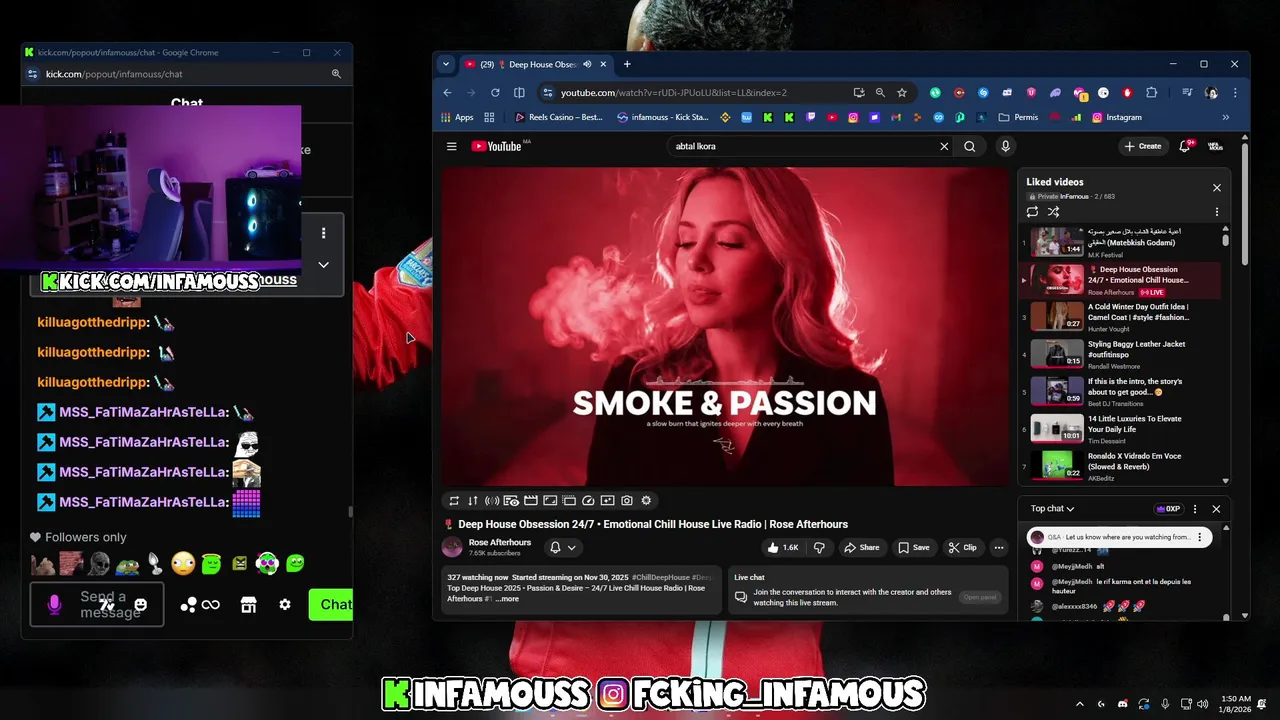Open Chrome tab search dropdown arrow

[x=446, y=64]
